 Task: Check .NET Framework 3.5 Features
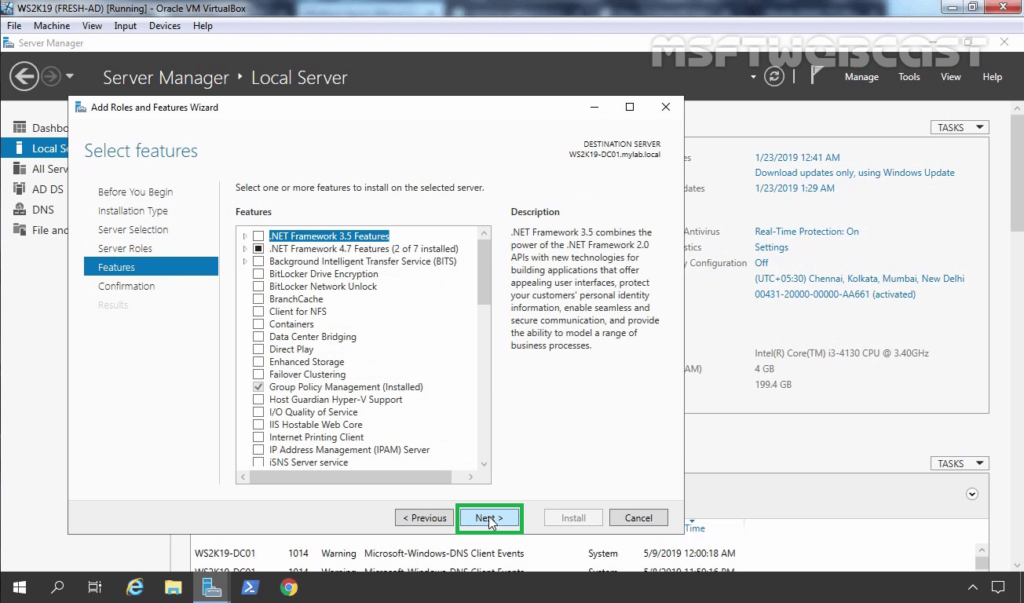point(259,236)
